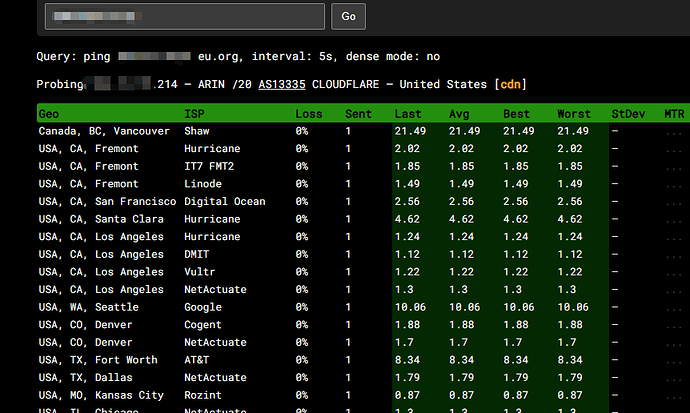Select the USA, TX, Fort Worth geo cell
Image resolution: width=690 pixels, height=413 pixels.
point(98,360)
